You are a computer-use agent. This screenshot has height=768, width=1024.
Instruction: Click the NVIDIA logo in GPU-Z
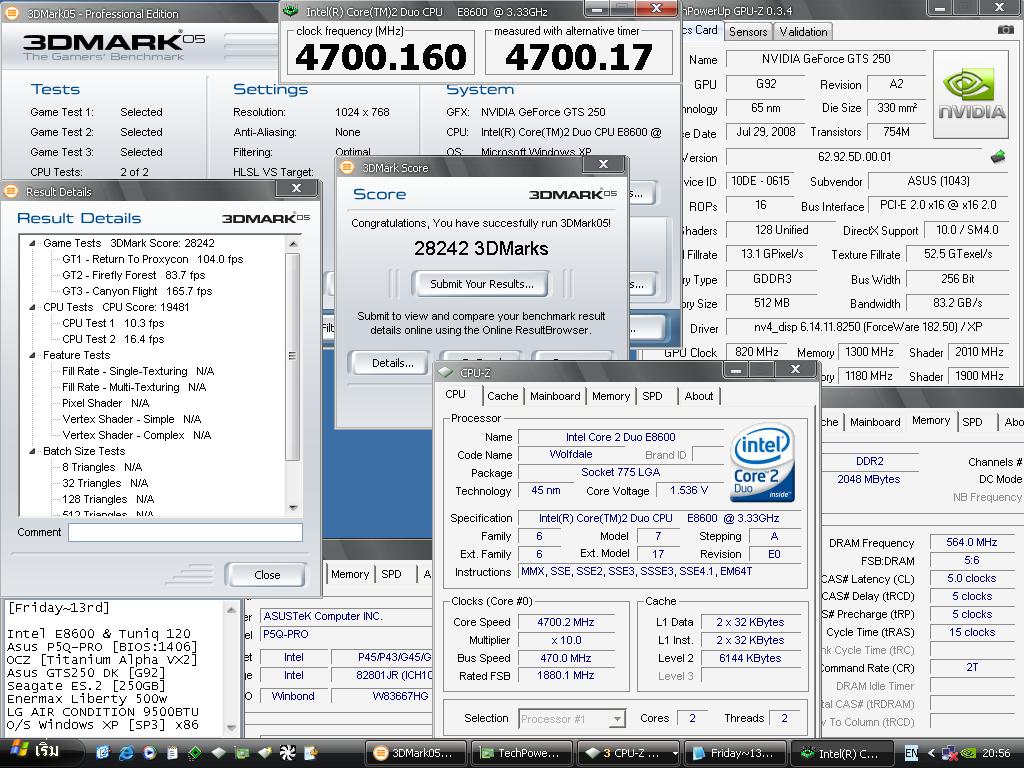pyautogui.click(x=972, y=95)
